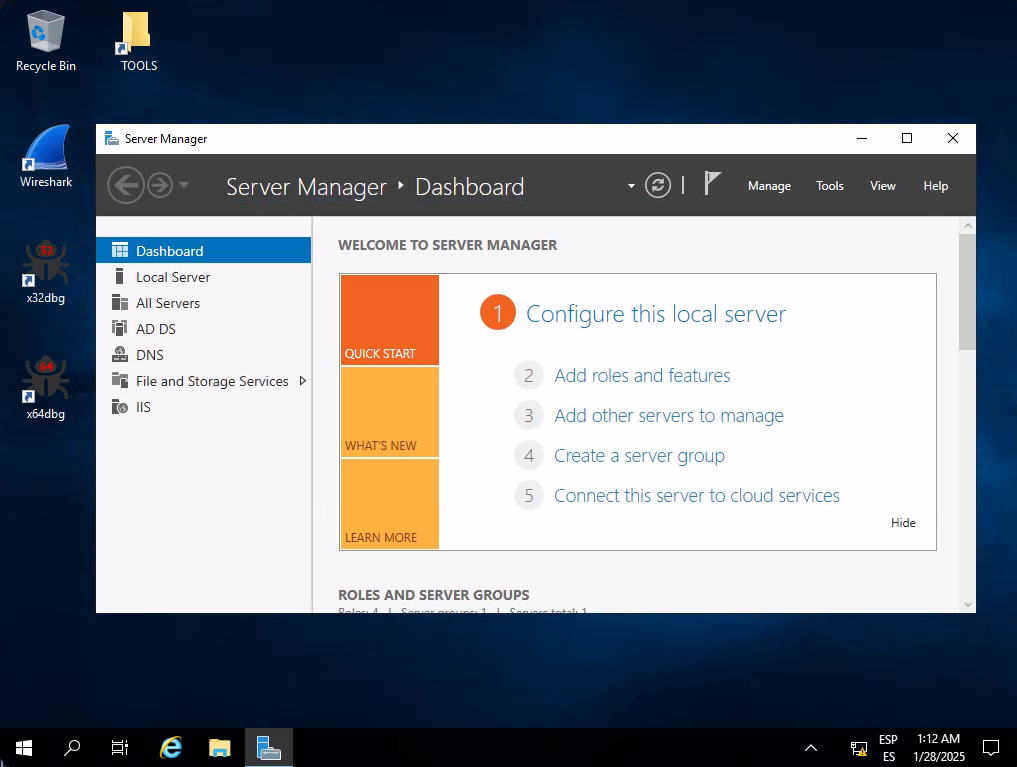Open the Action Center notification icon
1017x767 pixels.
[990, 748]
